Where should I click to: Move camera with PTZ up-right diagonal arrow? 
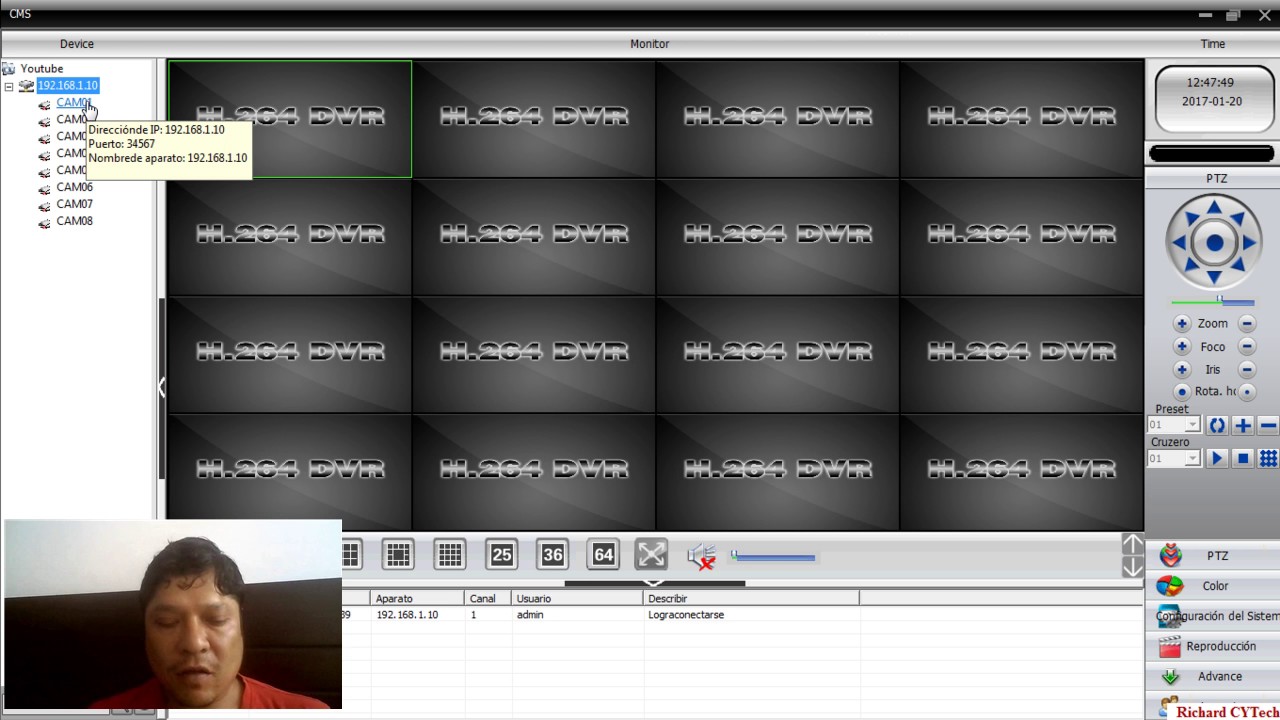tap(1239, 218)
